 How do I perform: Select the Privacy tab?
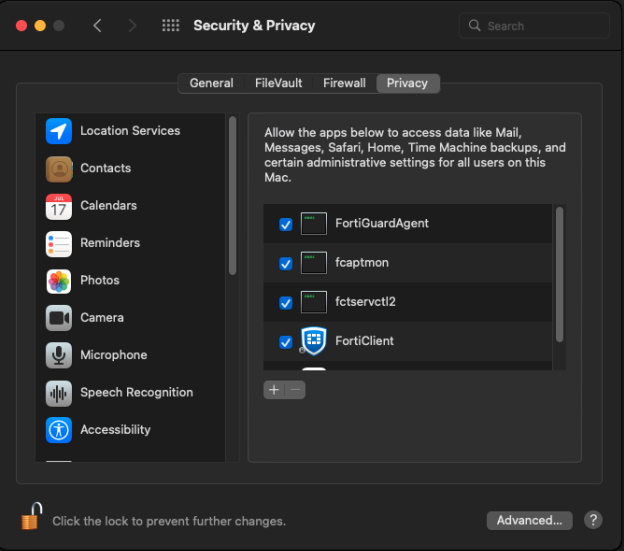[408, 83]
